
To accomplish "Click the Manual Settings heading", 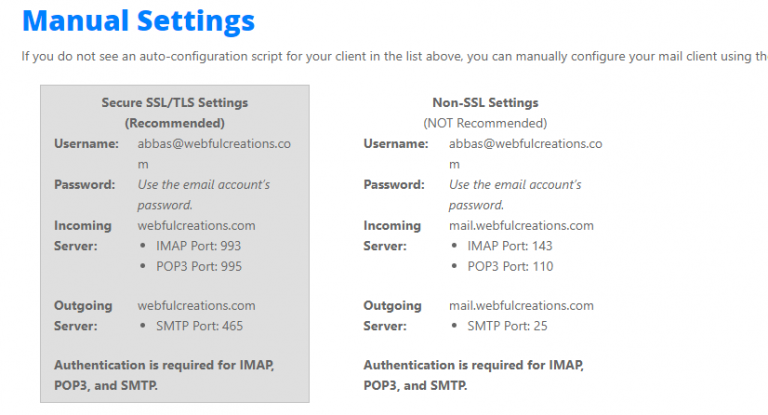I will coord(138,20).
